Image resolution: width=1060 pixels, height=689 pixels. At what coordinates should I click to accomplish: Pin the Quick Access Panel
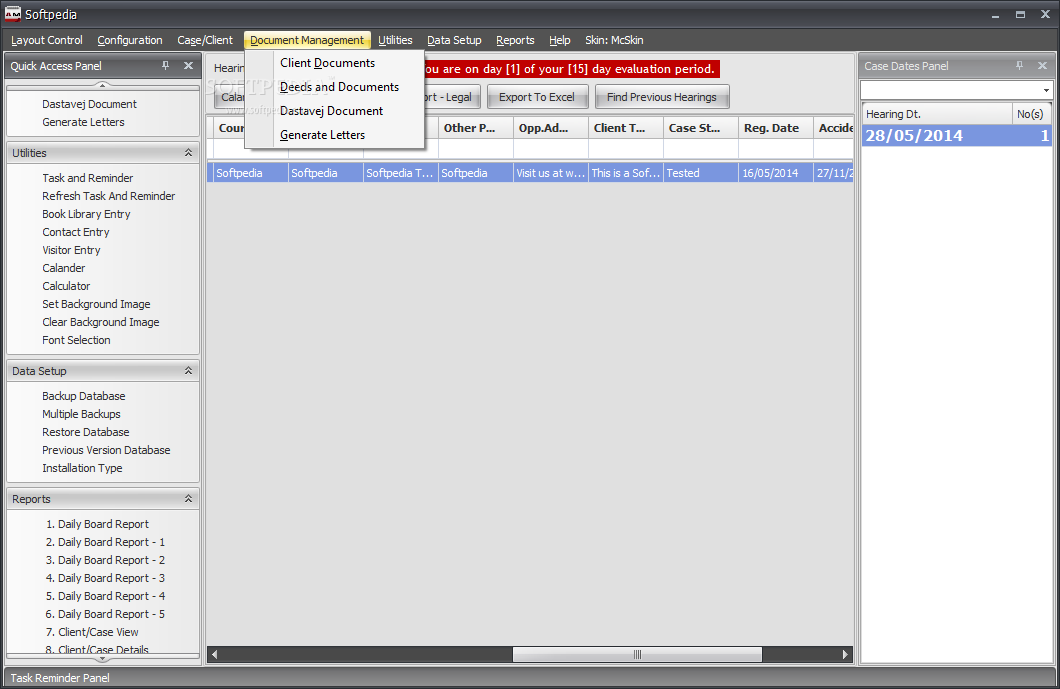point(166,66)
